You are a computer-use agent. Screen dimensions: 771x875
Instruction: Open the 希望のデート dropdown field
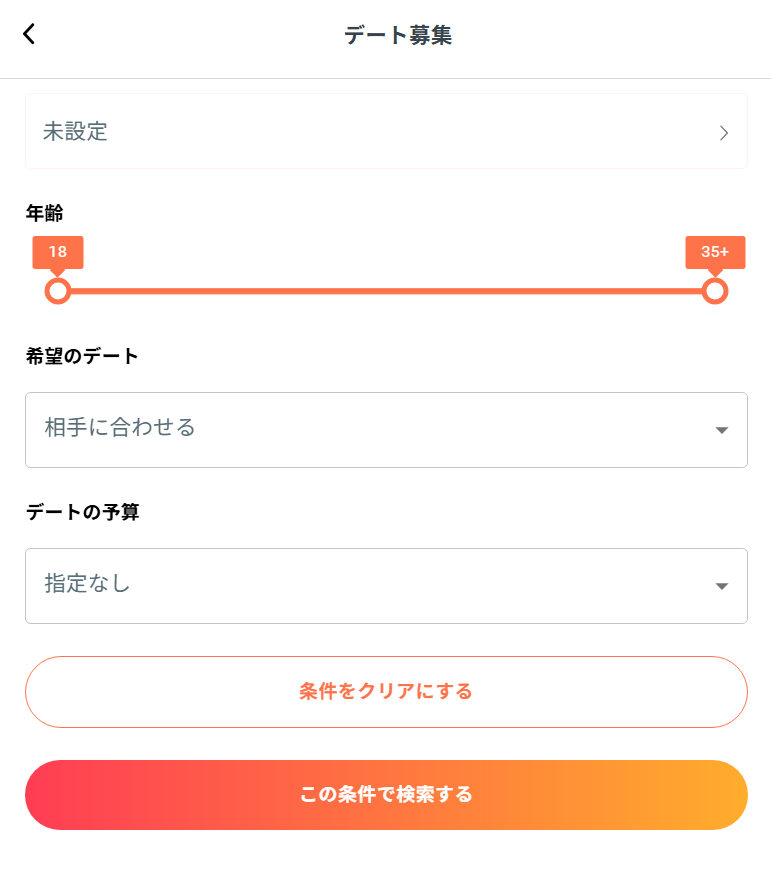coord(385,429)
